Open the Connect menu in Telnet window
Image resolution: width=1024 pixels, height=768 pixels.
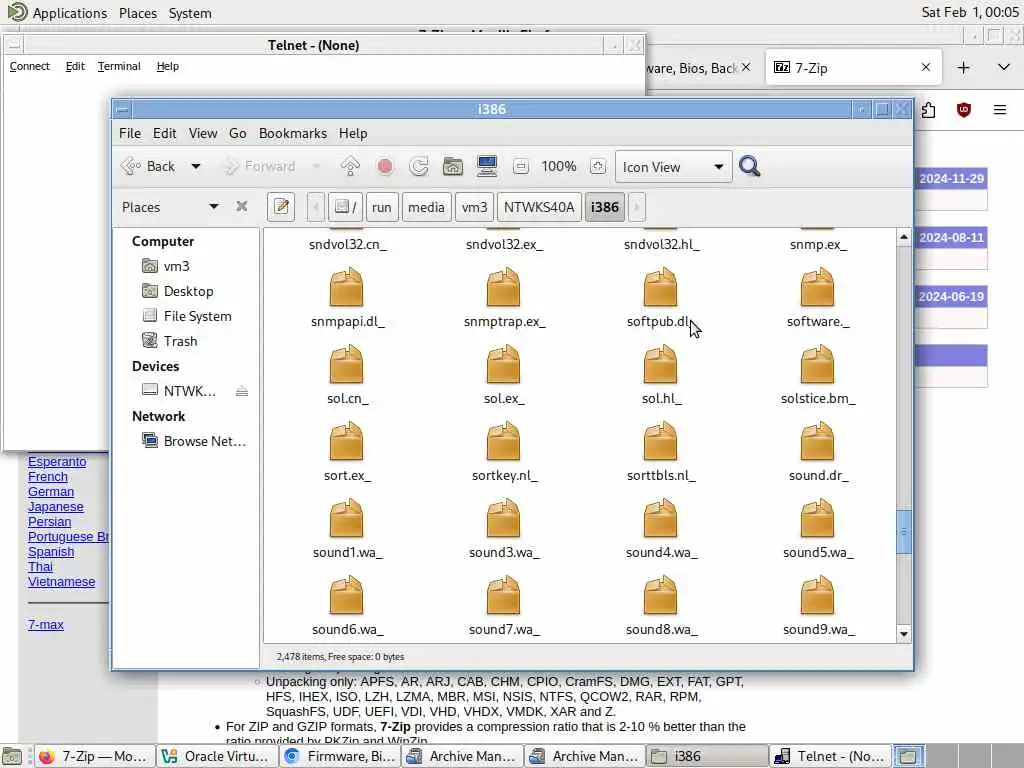[x=29, y=66]
